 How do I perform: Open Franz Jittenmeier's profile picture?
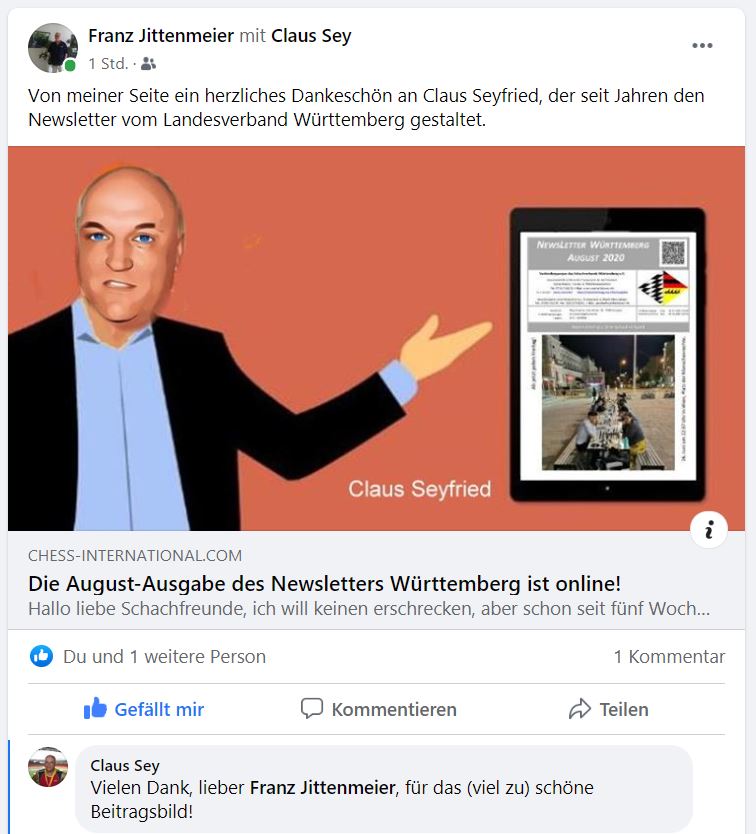click(53, 48)
